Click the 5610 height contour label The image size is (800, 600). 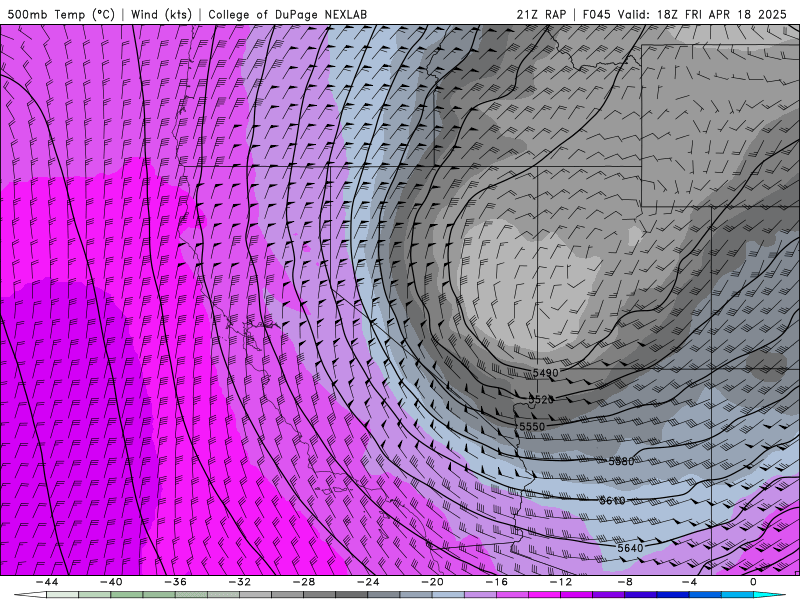[612, 501]
